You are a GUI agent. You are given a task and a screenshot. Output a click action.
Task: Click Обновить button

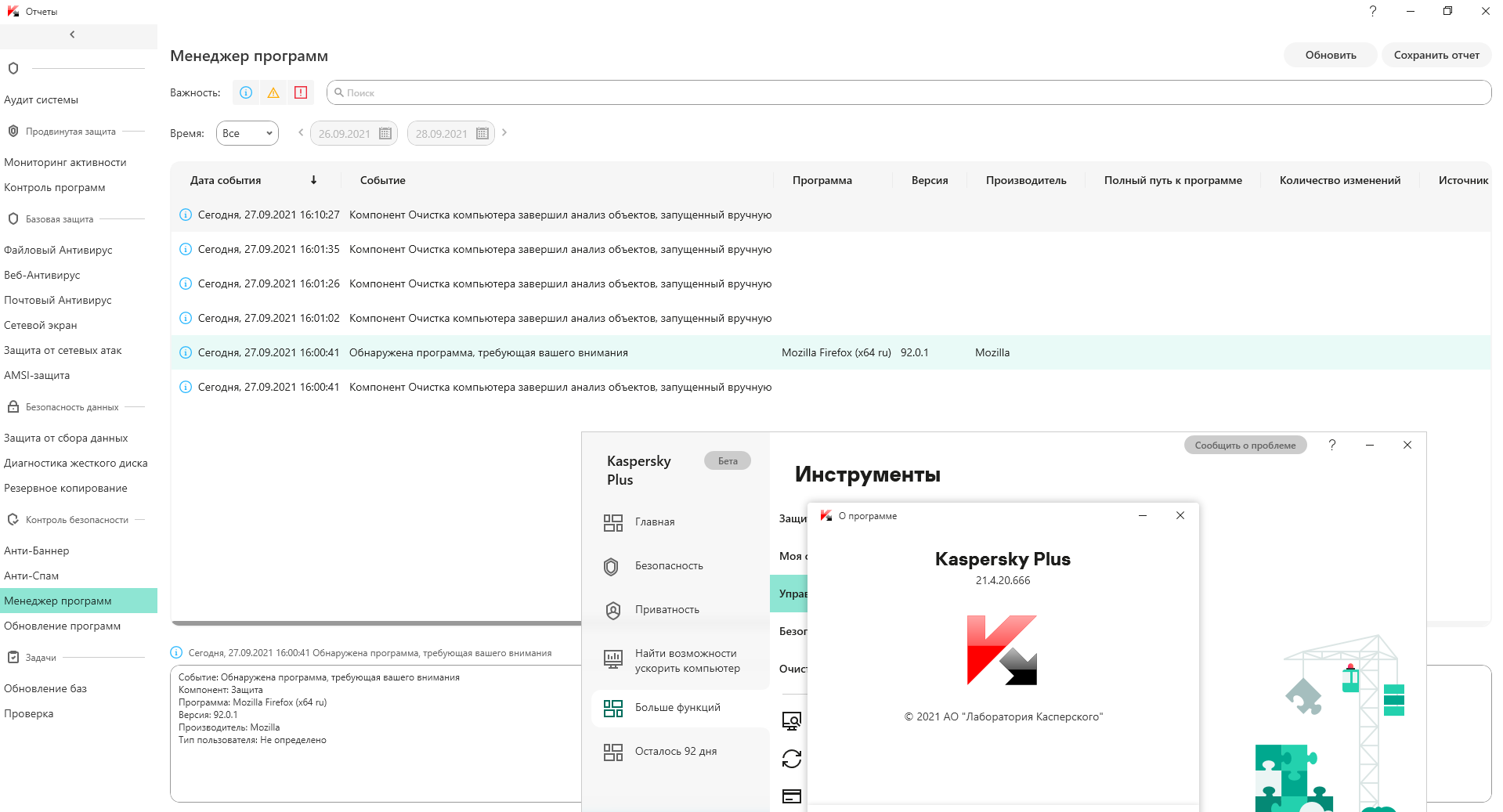(1331, 55)
